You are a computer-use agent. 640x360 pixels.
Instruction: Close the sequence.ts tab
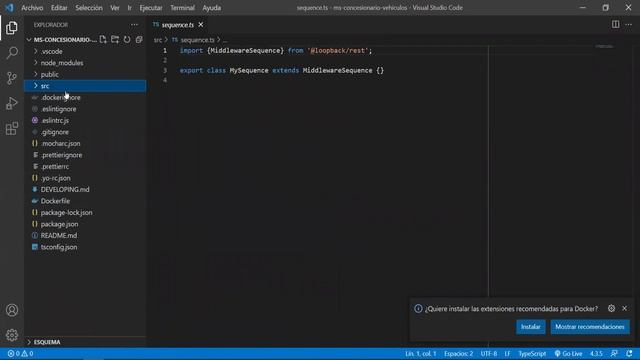point(201,25)
